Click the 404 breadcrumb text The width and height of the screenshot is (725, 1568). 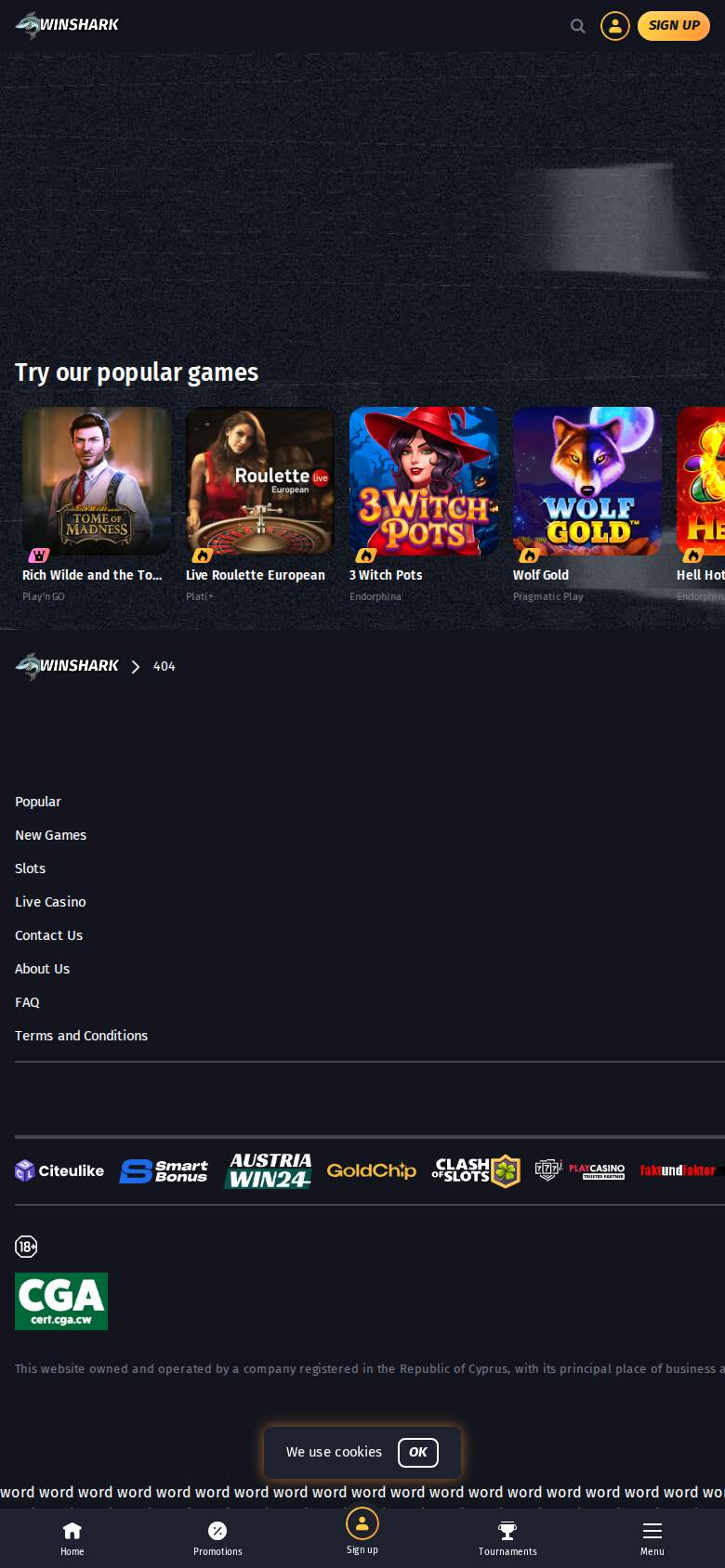click(165, 666)
